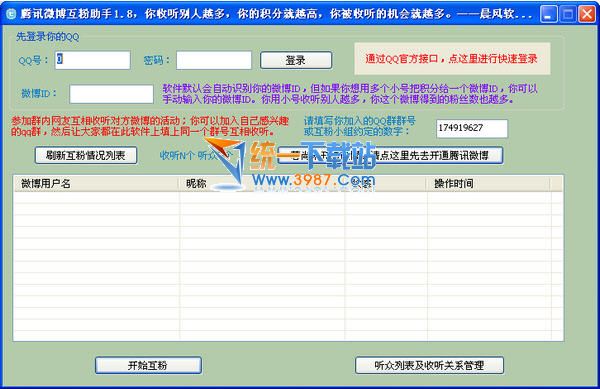
Task: Click the 登录 login button
Action: tap(296, 60)
